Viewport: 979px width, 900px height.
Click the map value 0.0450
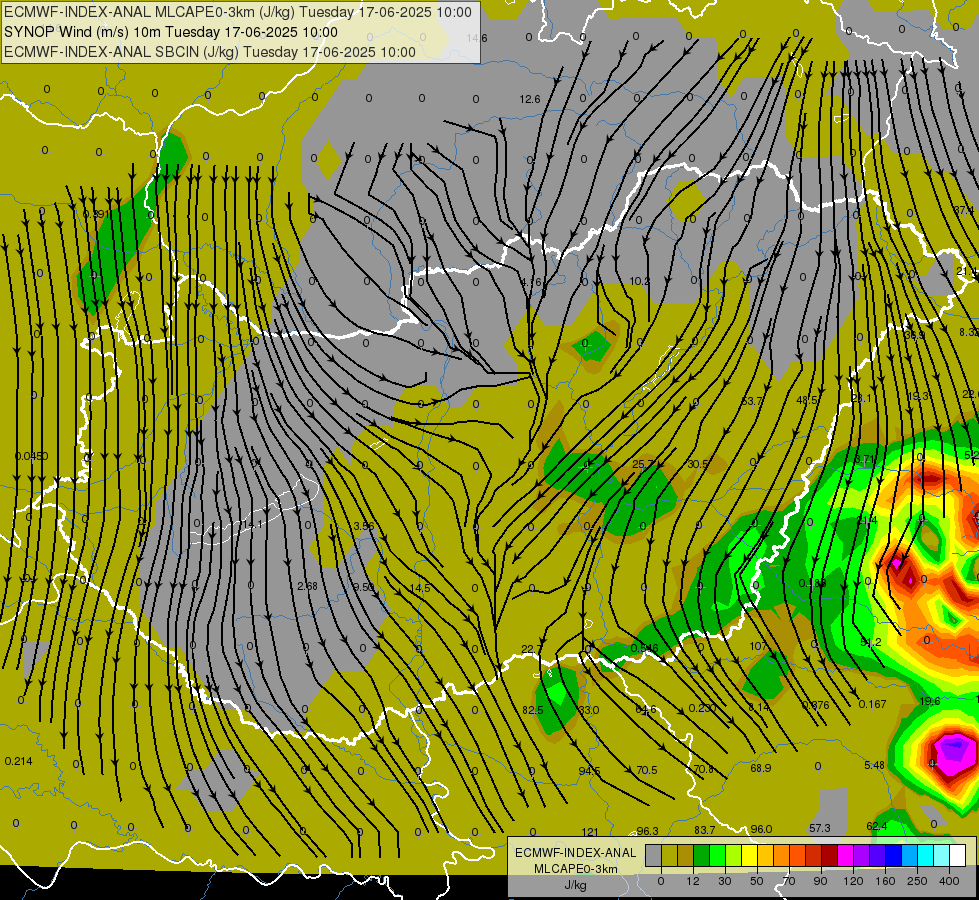(x=31, y=457)
